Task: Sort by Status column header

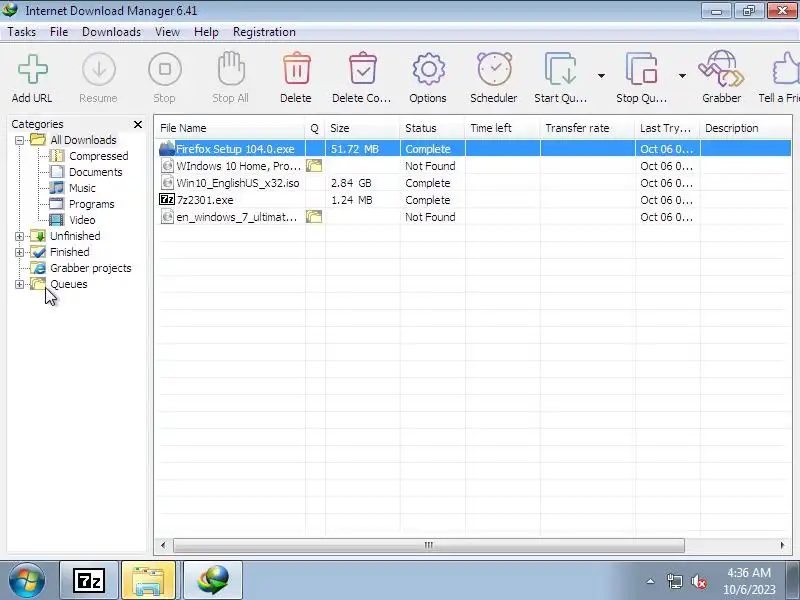Action: pos(433,128)
